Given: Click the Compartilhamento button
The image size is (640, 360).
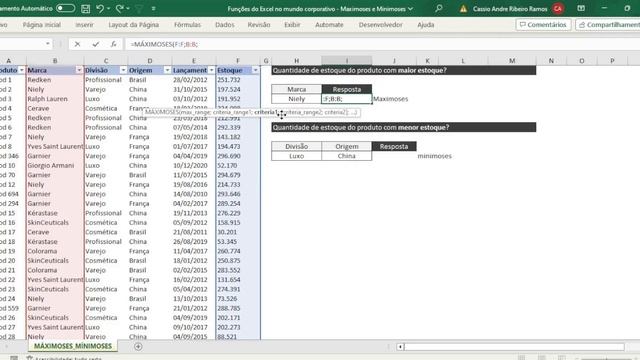Looking at the screenshot, I should (608, 25).
